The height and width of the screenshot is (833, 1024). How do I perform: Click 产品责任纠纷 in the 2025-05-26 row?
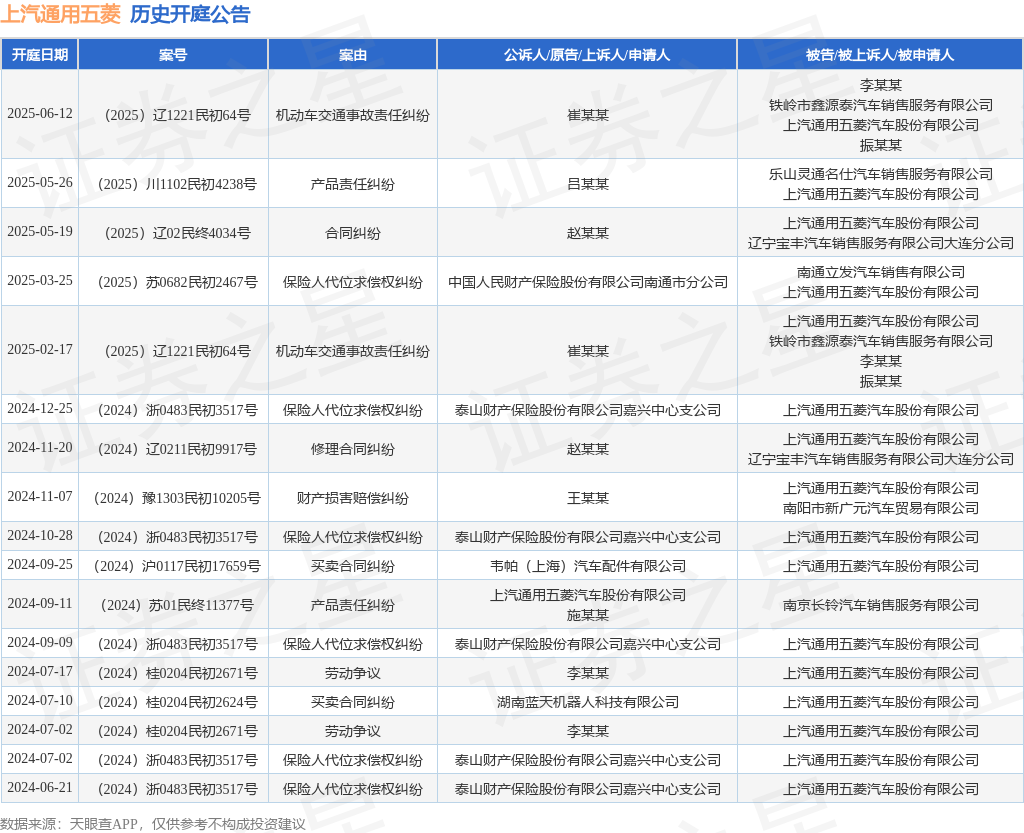(x=353, y=184)
